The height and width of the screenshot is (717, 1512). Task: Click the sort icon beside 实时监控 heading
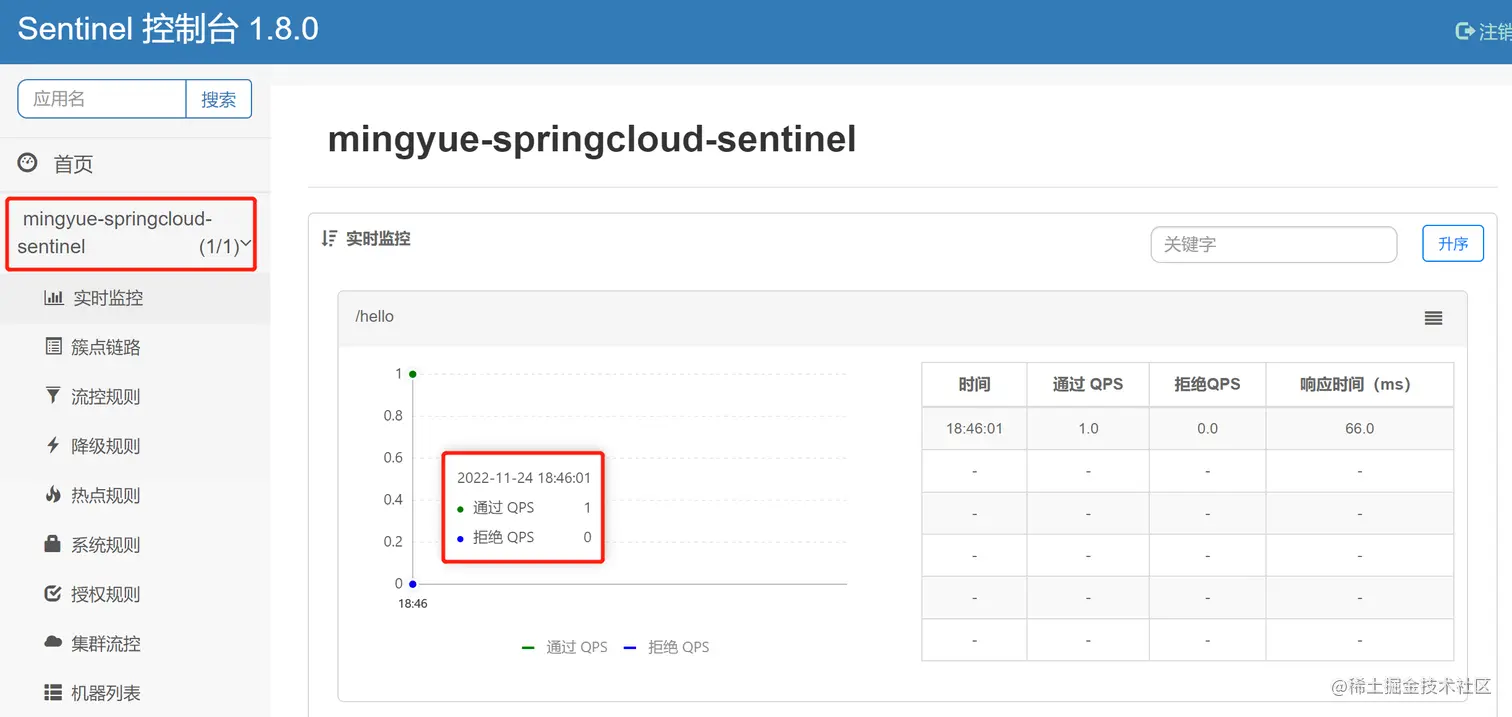pyautogui.click(x=329, y=239)
